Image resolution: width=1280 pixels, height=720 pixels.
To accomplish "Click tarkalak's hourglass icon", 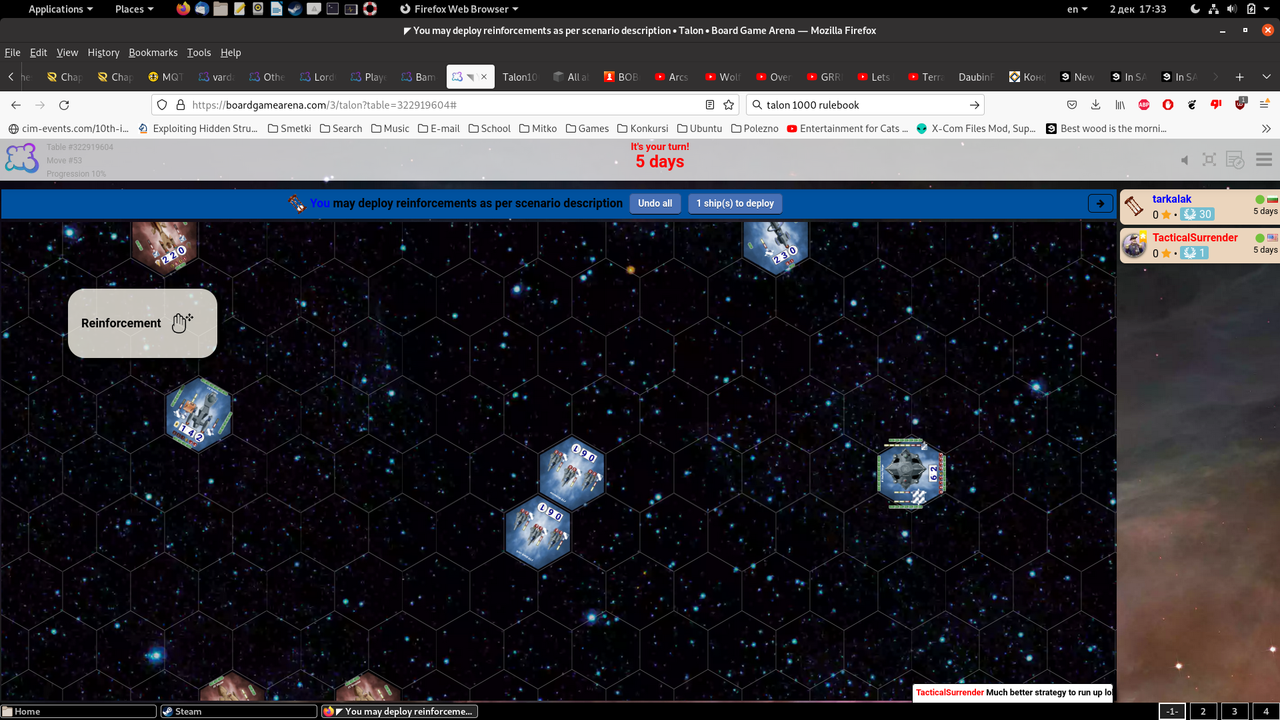I will coord(1134,206).
